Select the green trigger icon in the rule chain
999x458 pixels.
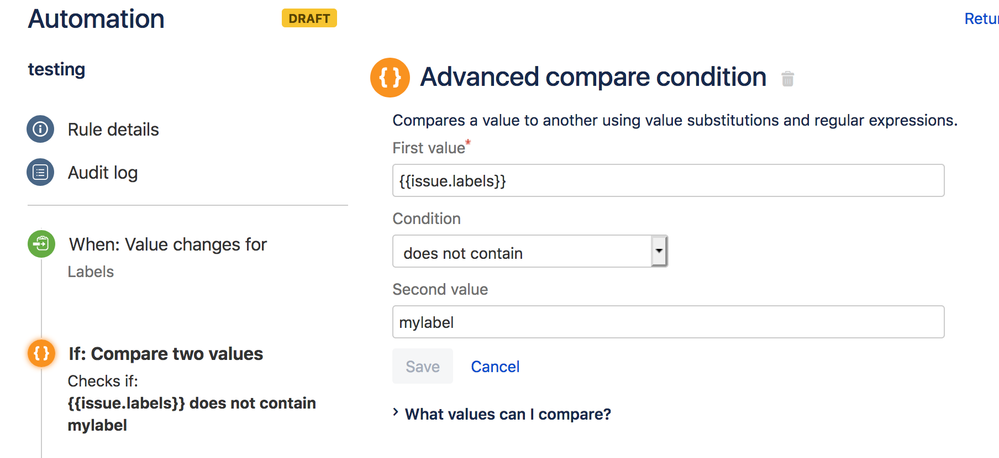coord(41,244)
